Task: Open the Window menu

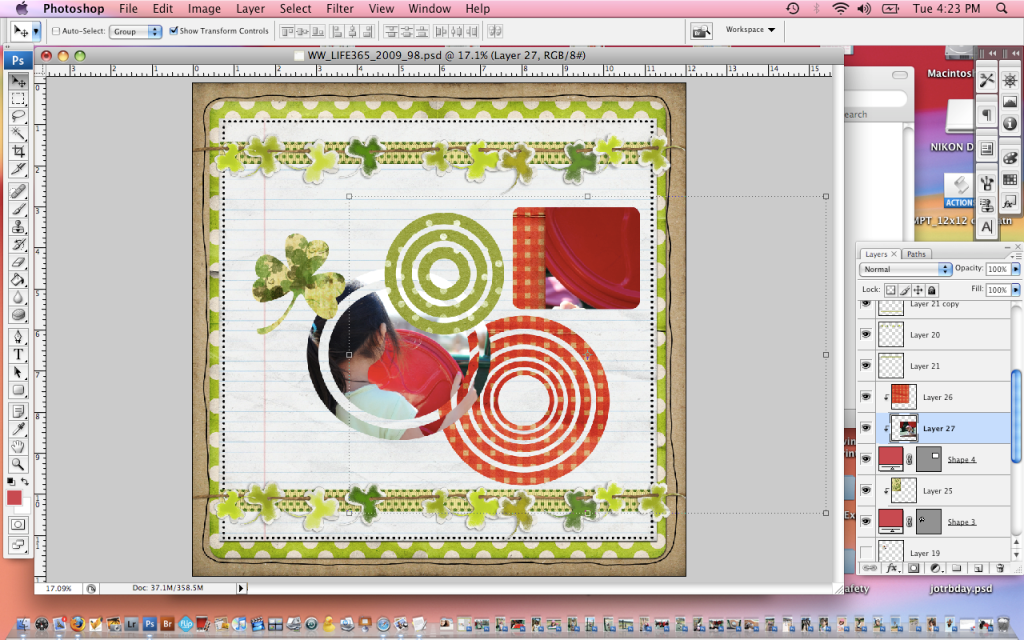Action: coord(429,8)
